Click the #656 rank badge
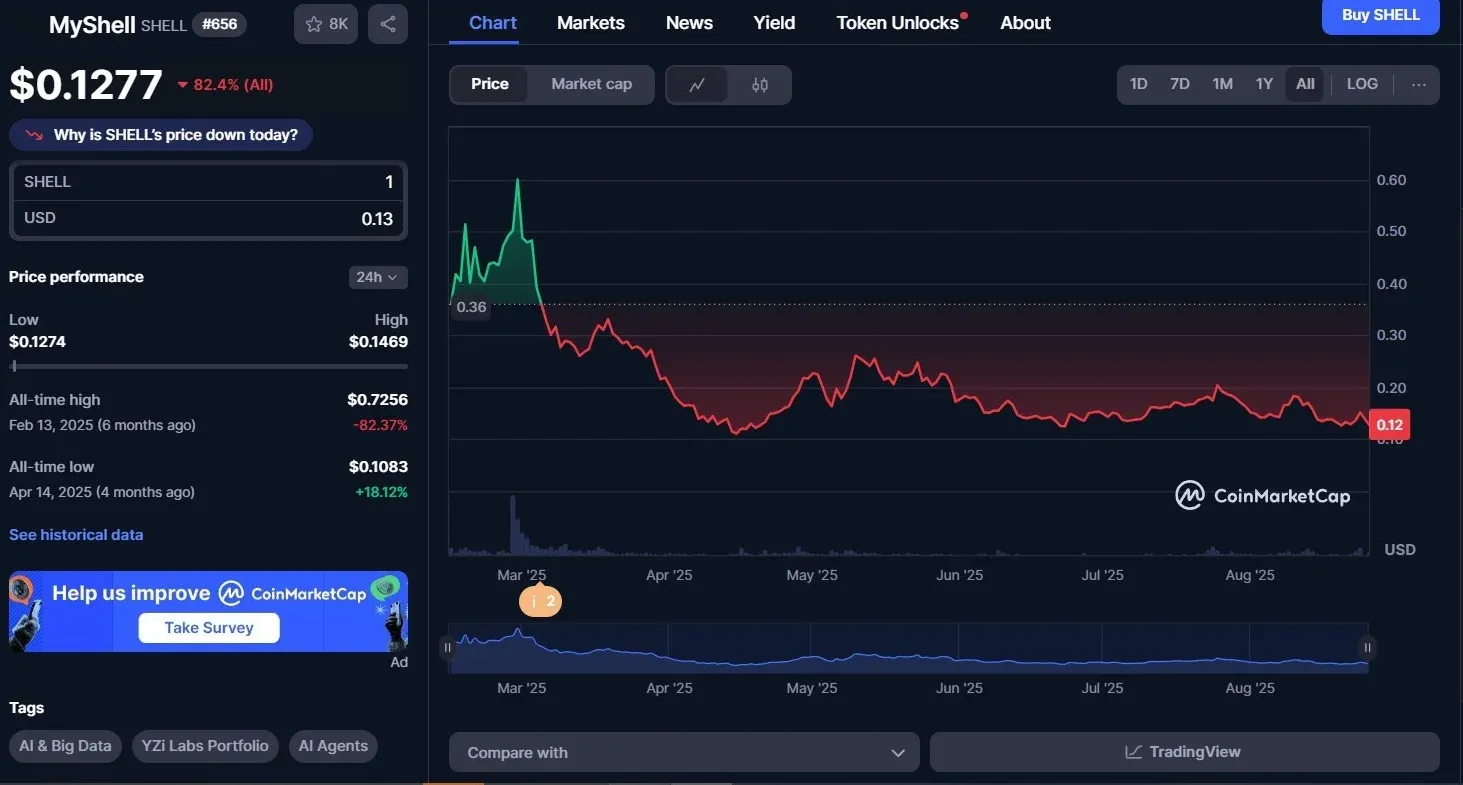Screen dimensions: 1463x785 (x=219, y=24)
